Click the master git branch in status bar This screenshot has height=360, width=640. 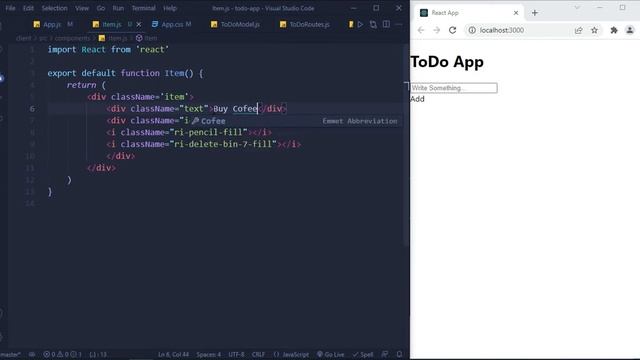pyautogui.click(x=10, y=354)
